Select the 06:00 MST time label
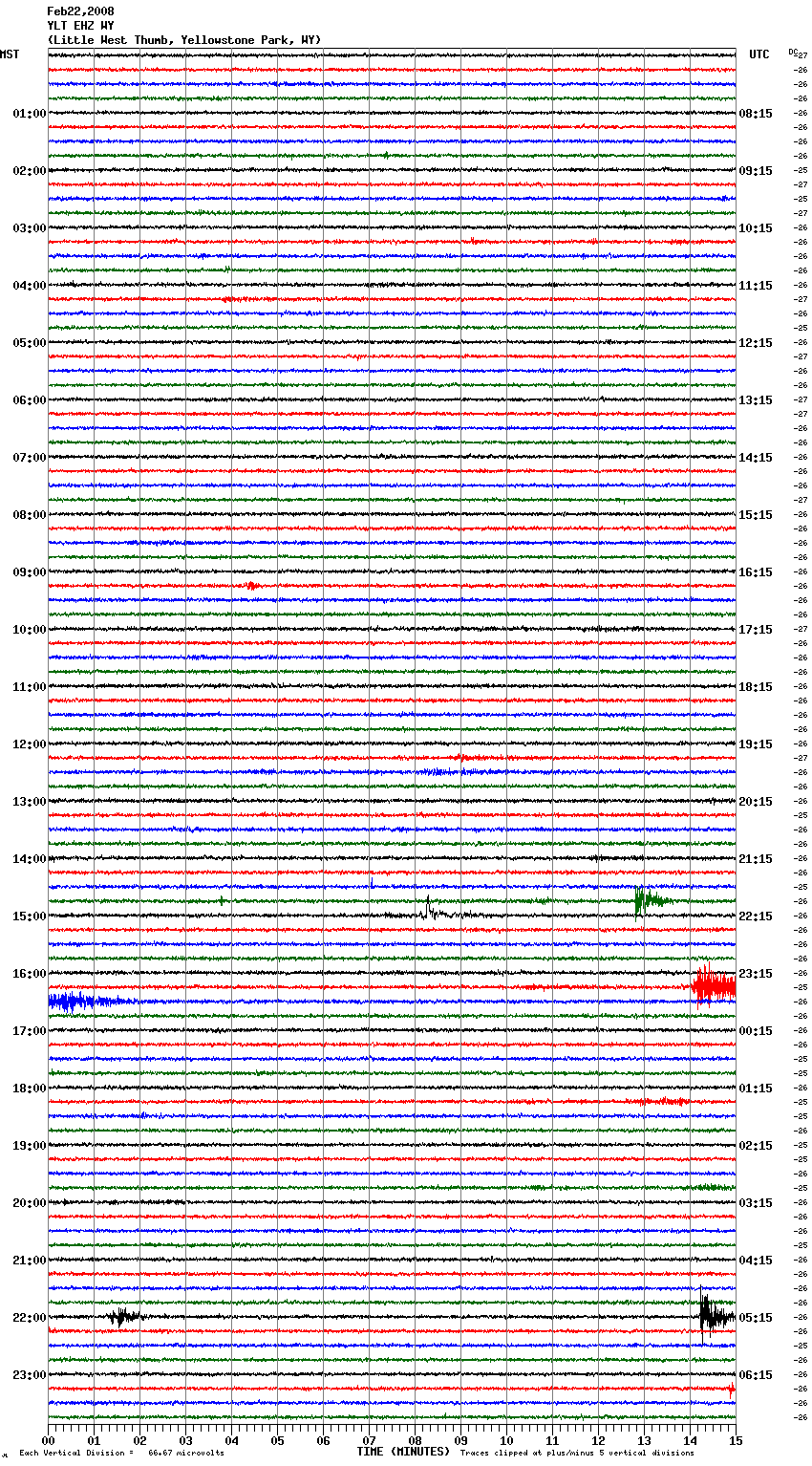 [x=30, y=400]
